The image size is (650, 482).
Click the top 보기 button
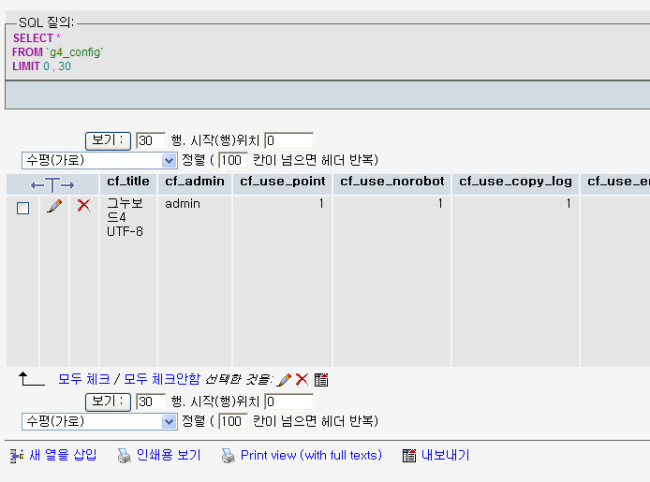(108, 140)
